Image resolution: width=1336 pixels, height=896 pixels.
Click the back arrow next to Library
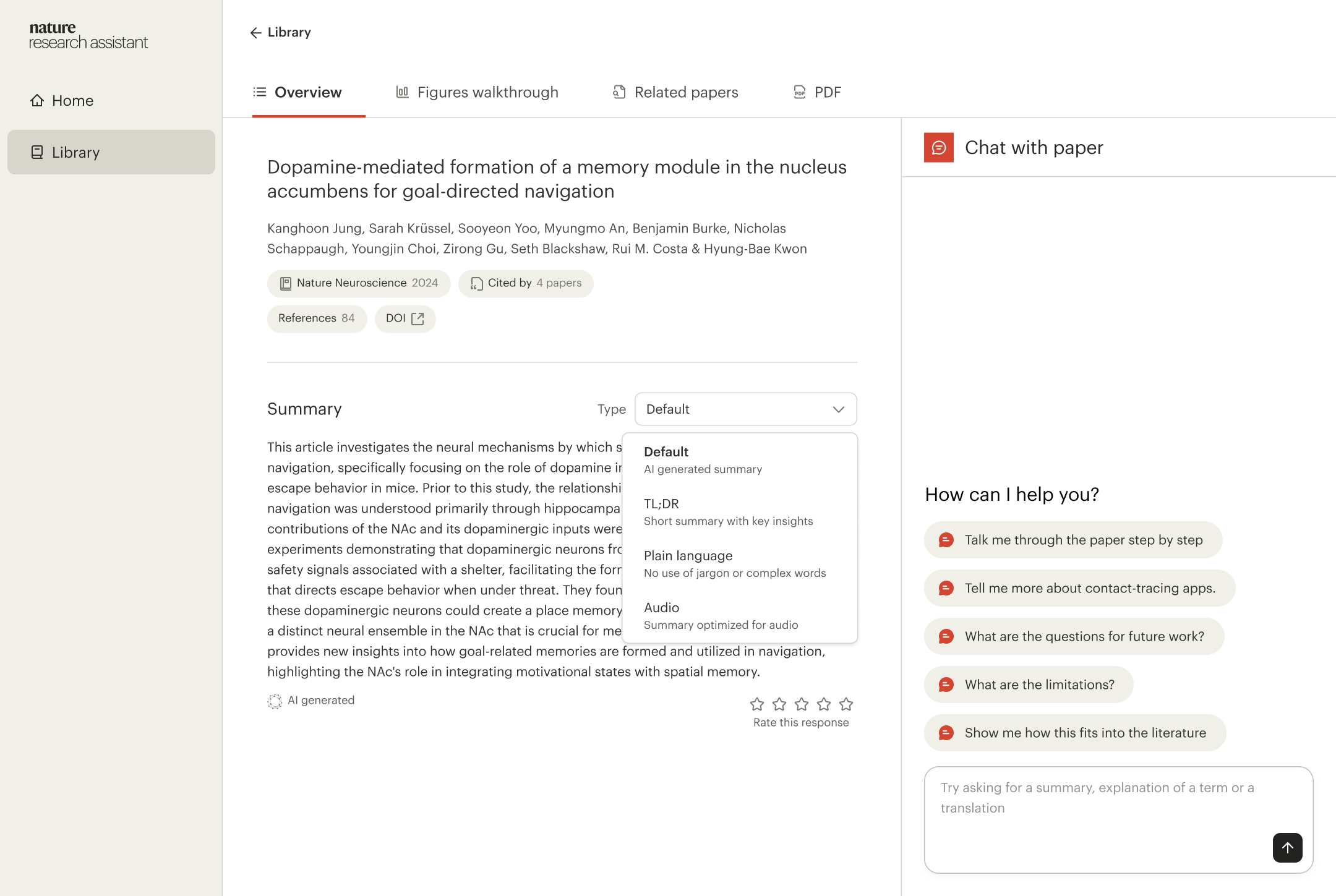point(255,32)
